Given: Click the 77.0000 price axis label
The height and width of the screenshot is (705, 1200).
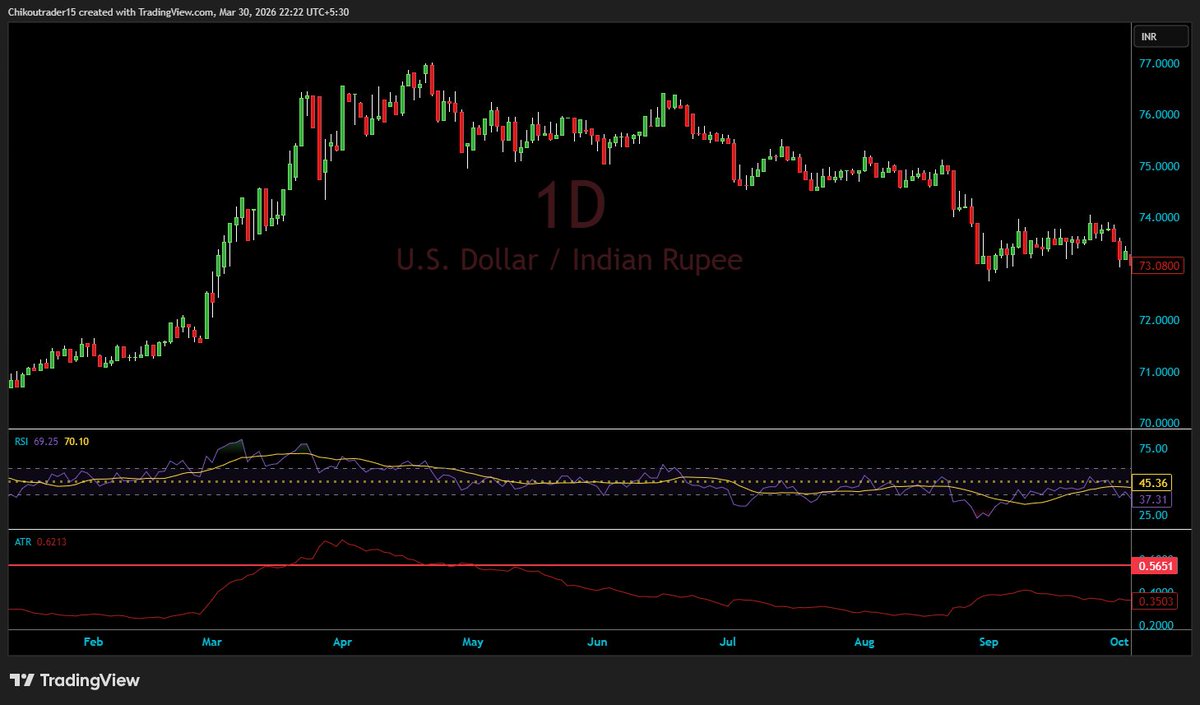Looking at the screenshot, I should click(1158, 63).
